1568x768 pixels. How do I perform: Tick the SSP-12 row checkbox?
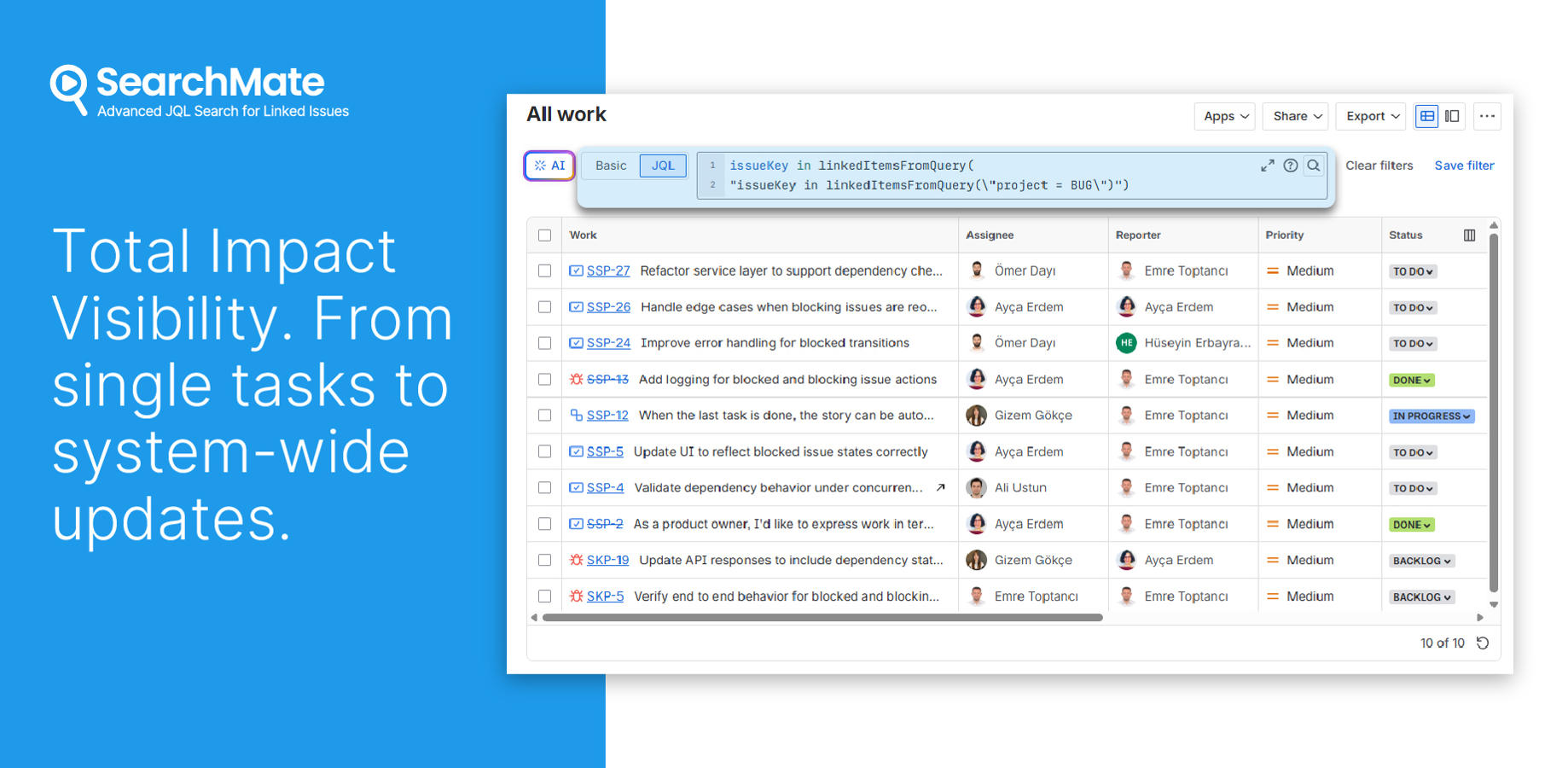[545, 416]
